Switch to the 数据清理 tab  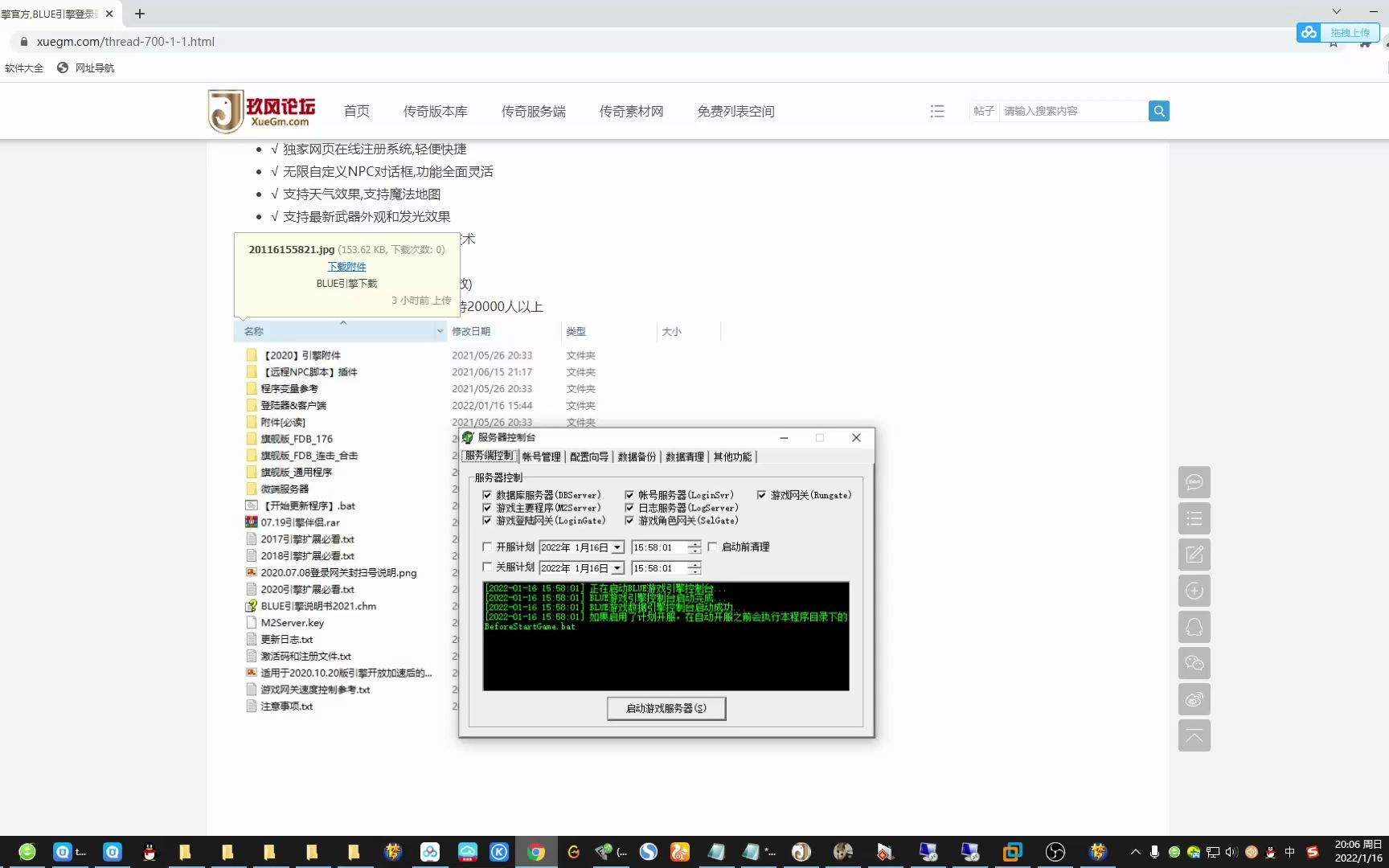coord(685,457)
